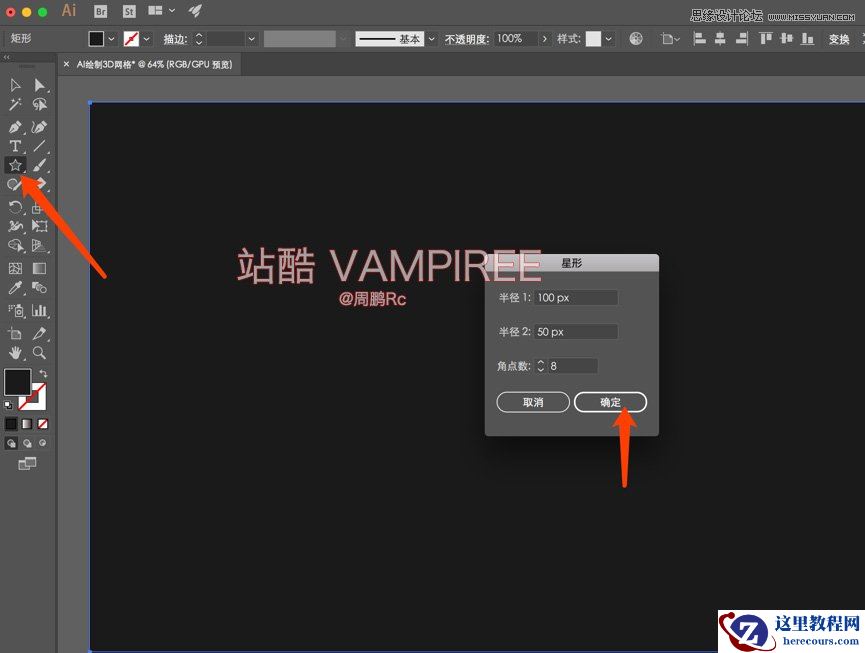Click the 半径 1 input field
The height and width of the screenshot is (653, 865).
click(x=576, y=298)
